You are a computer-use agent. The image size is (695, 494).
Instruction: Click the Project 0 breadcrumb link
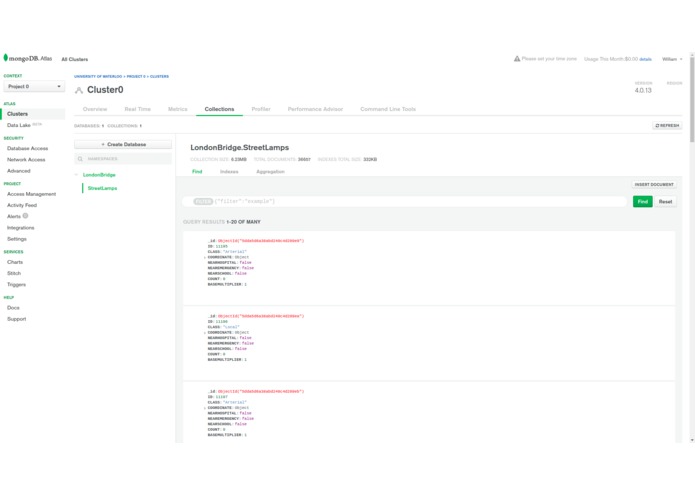coord(136,77)
